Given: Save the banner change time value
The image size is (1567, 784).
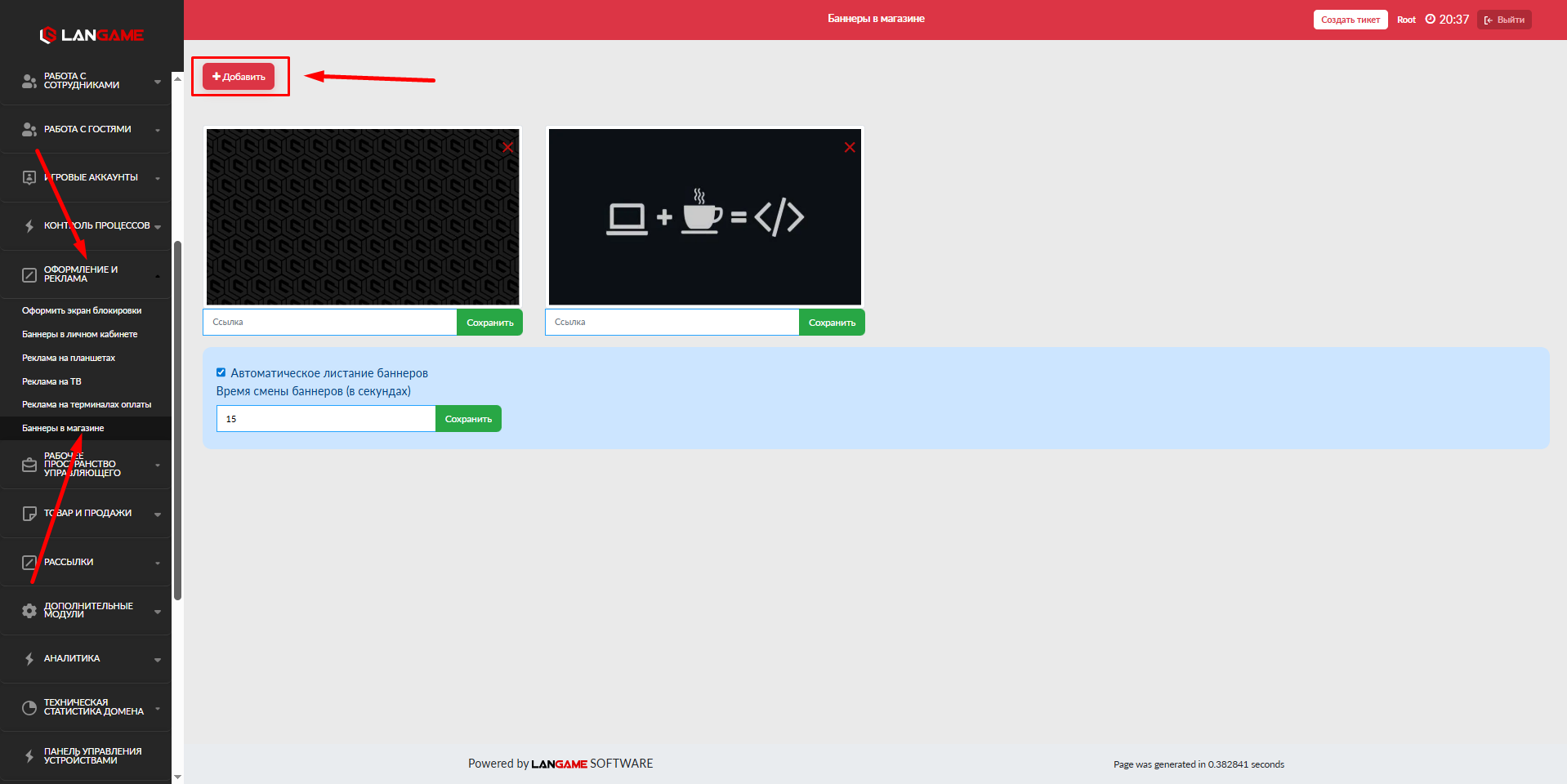Looking at the screenshot, I should (x=468, y=419).
